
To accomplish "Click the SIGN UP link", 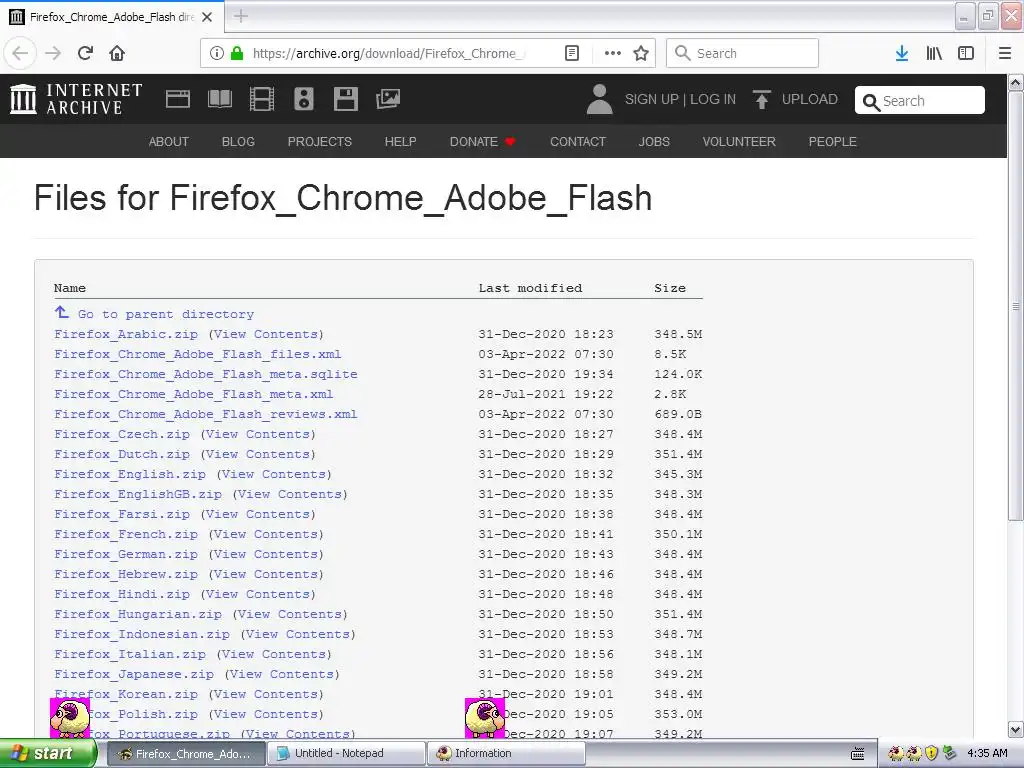I will coord(652,99).
